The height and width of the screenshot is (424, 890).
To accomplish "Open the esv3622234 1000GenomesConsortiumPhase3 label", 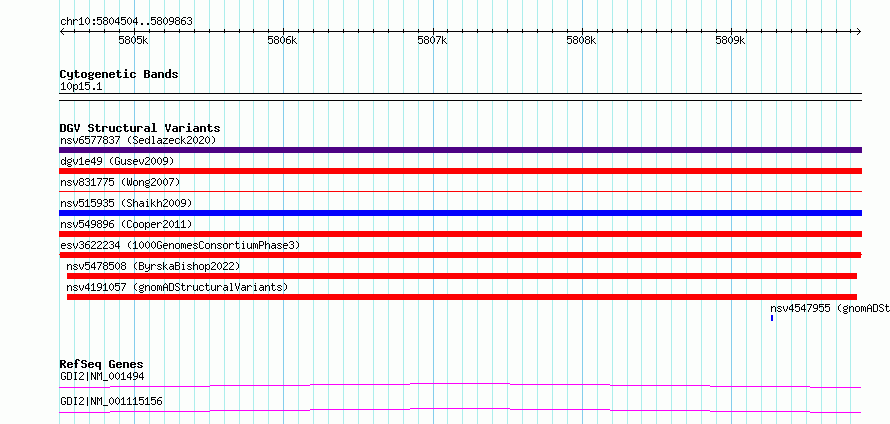I will (180, 245).
